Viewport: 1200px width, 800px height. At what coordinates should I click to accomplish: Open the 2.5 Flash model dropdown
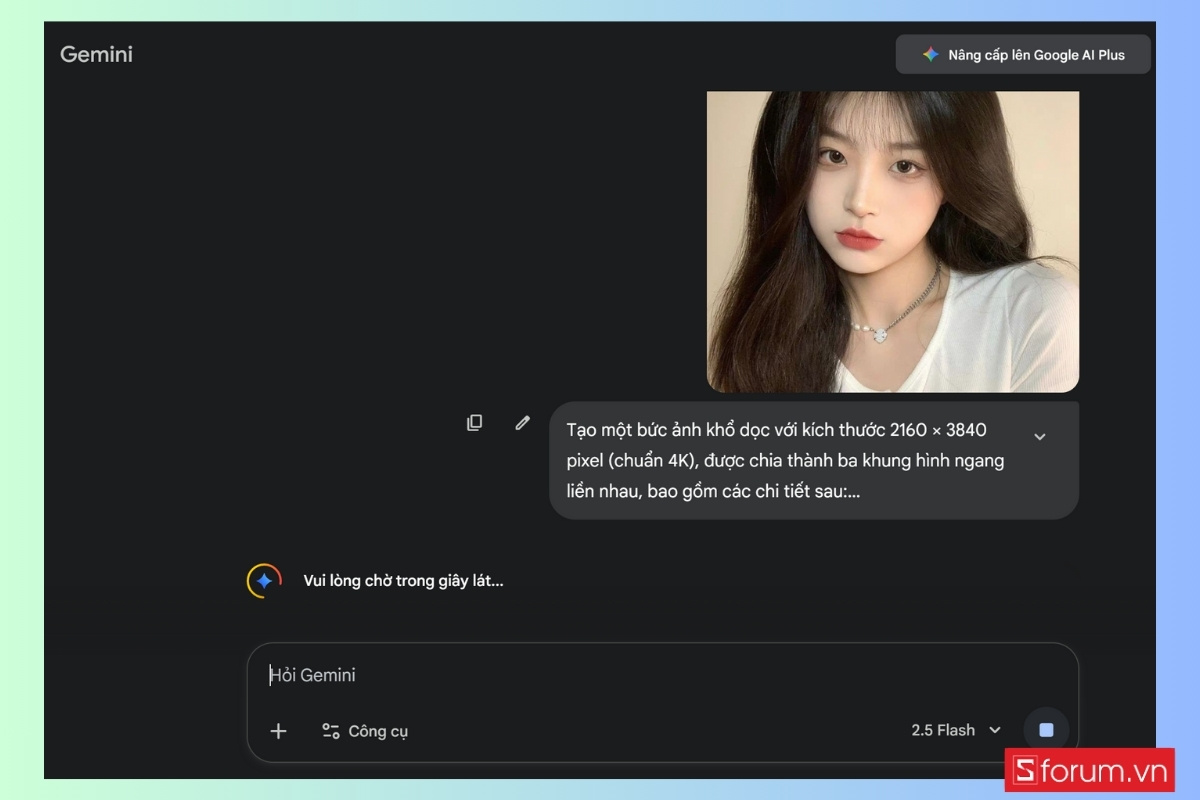pos(956,730)
